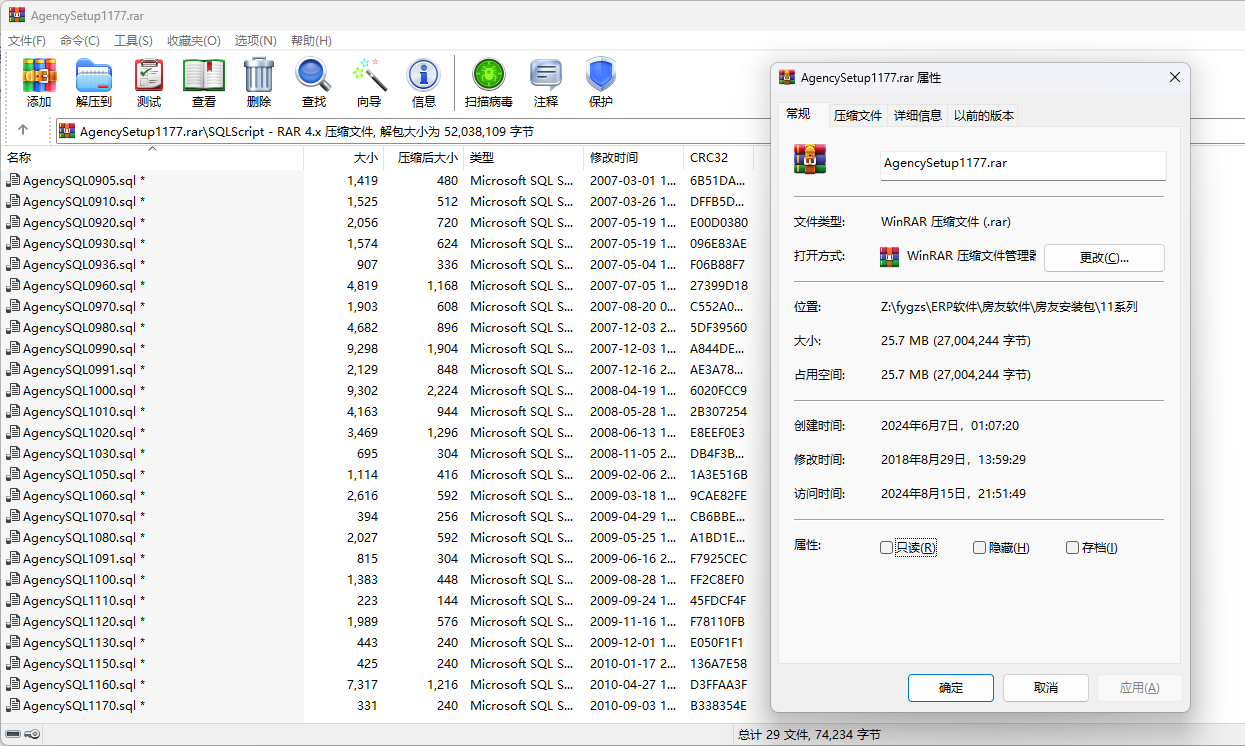Switch to 压缩文件 tab

coord(858,115)
